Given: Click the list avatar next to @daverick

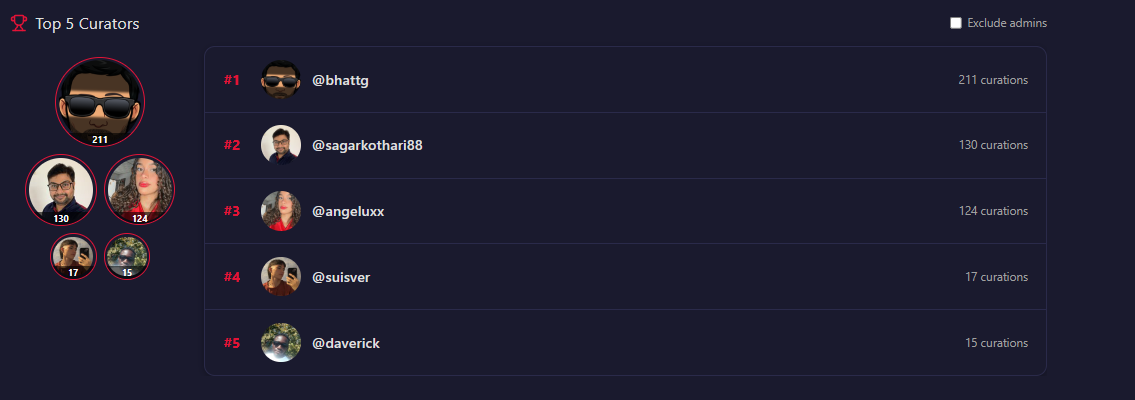Looking at the screenshot, I should (x=281, y=343).
